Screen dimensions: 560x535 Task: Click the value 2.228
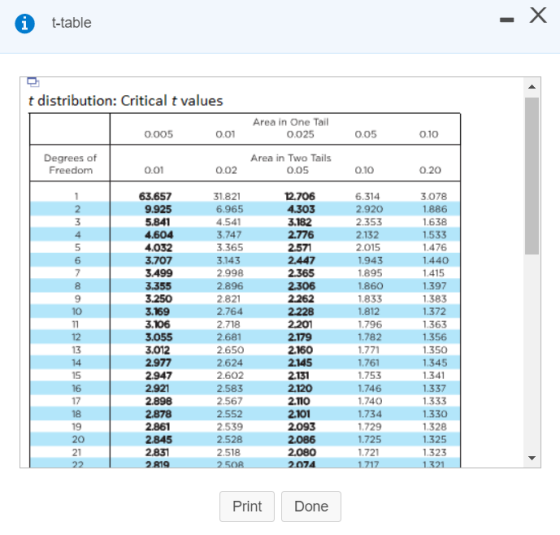click(x=301, y=312)
